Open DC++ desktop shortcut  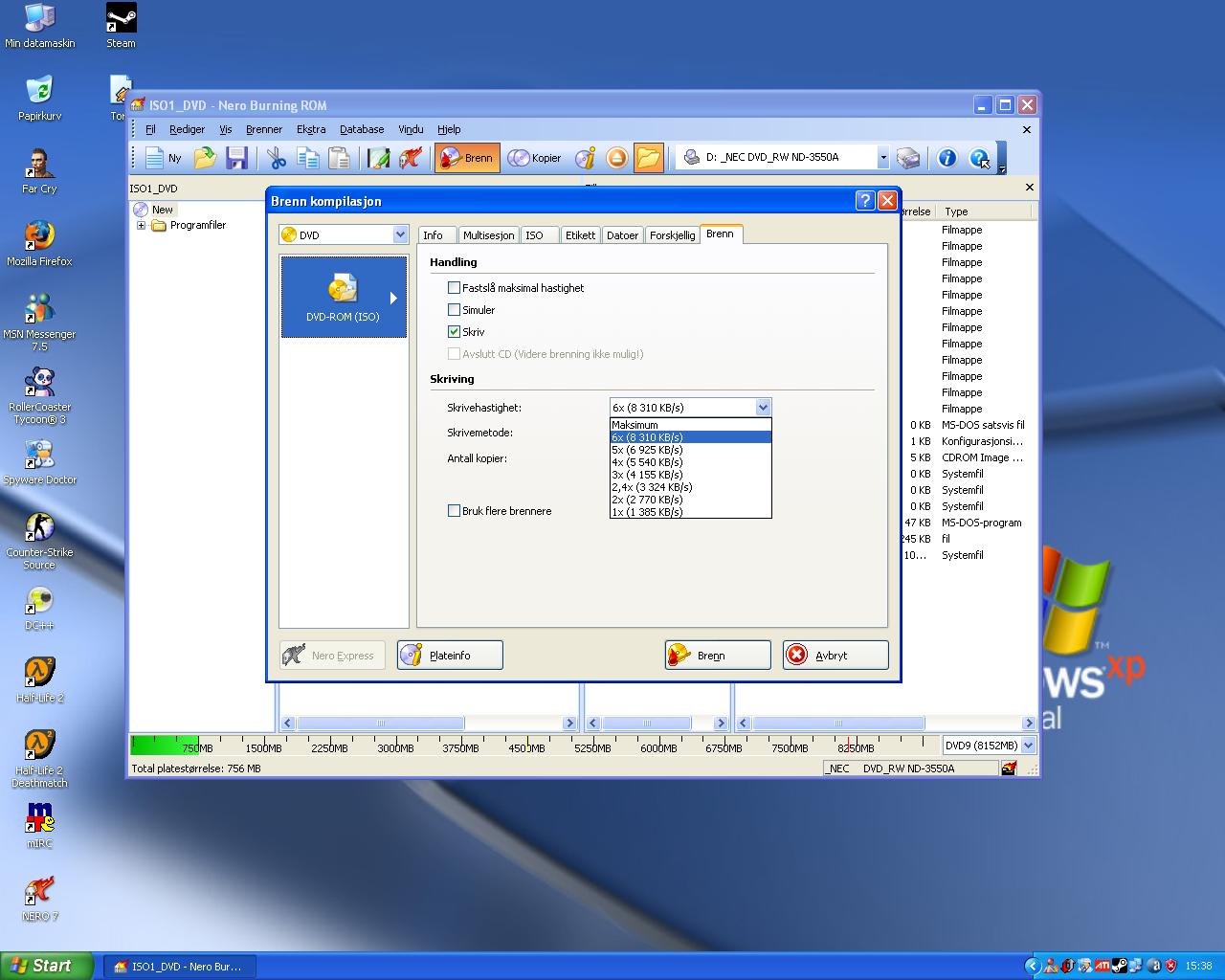[x=39, y=607]
